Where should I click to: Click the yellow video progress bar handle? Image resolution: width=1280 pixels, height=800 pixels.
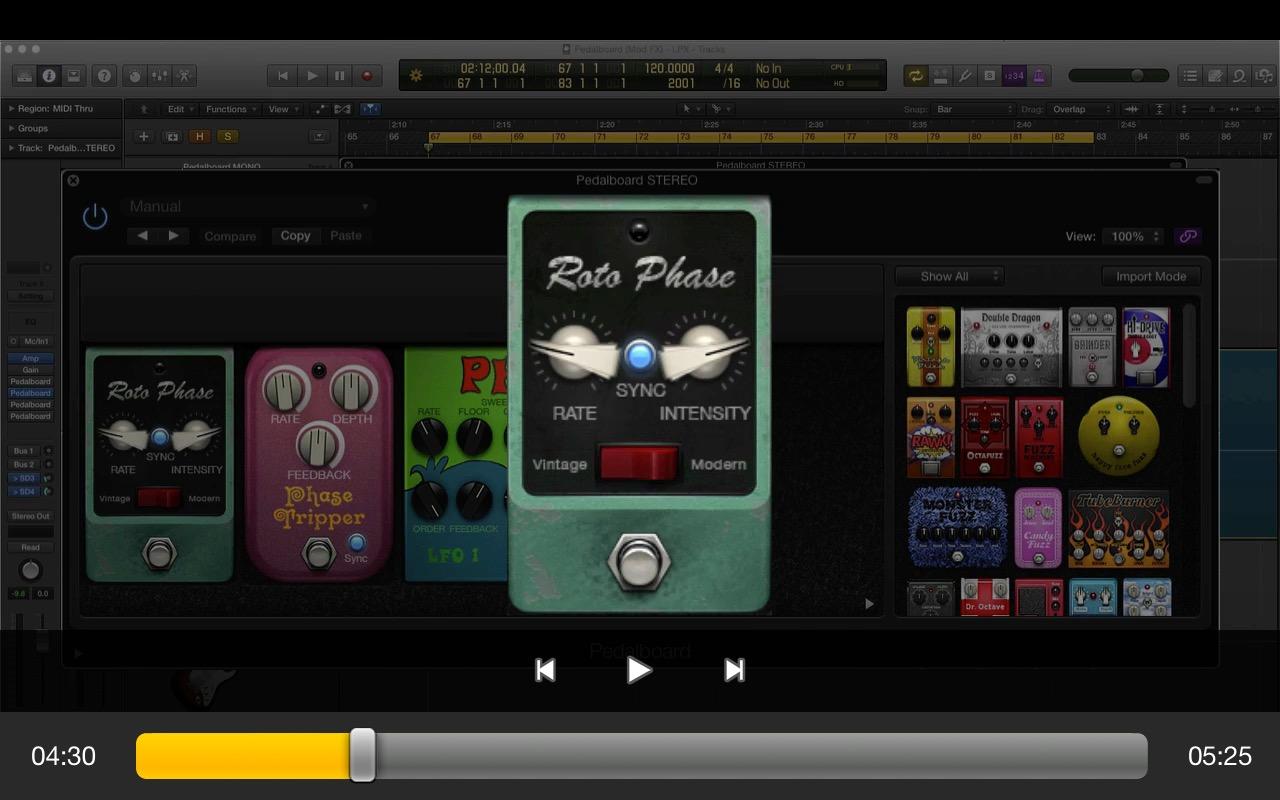362,755
